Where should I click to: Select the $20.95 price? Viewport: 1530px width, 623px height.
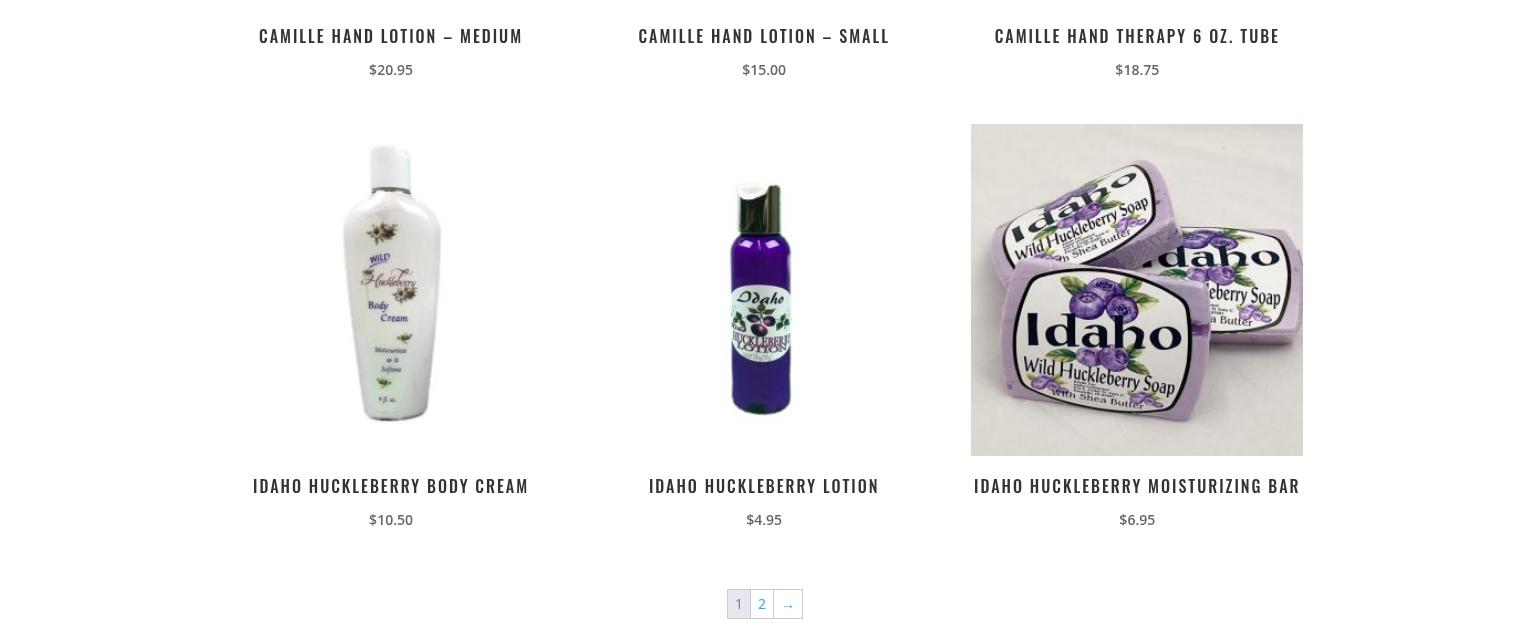[391, 70]
